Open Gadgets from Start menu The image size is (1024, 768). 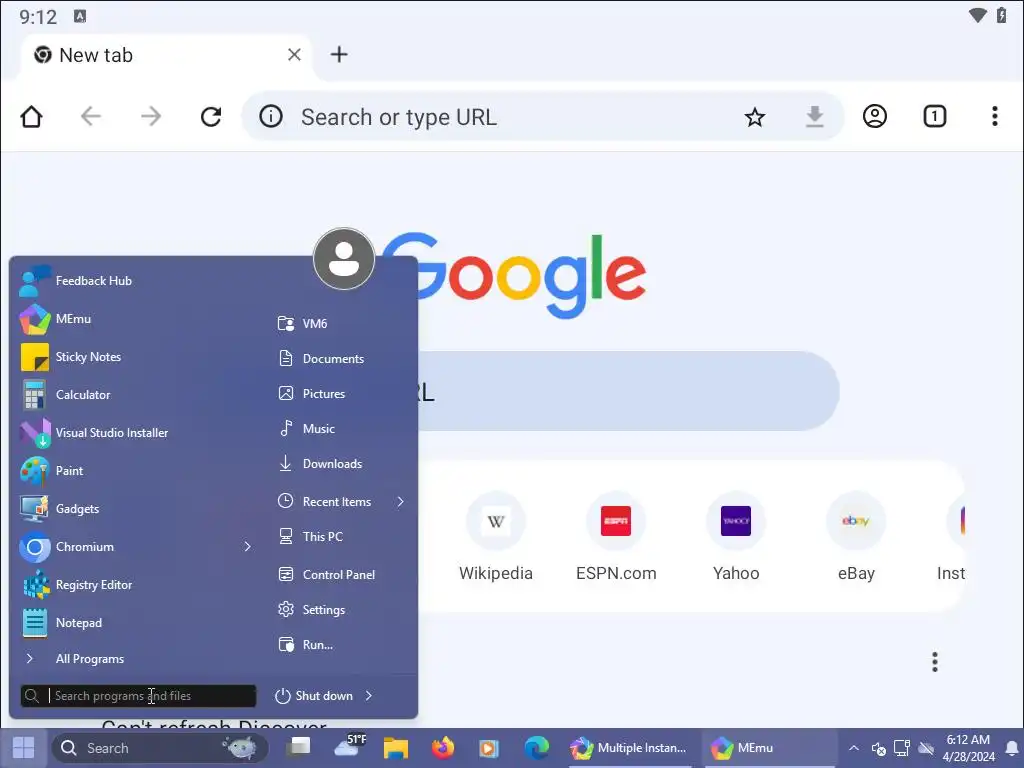point(135,508)
